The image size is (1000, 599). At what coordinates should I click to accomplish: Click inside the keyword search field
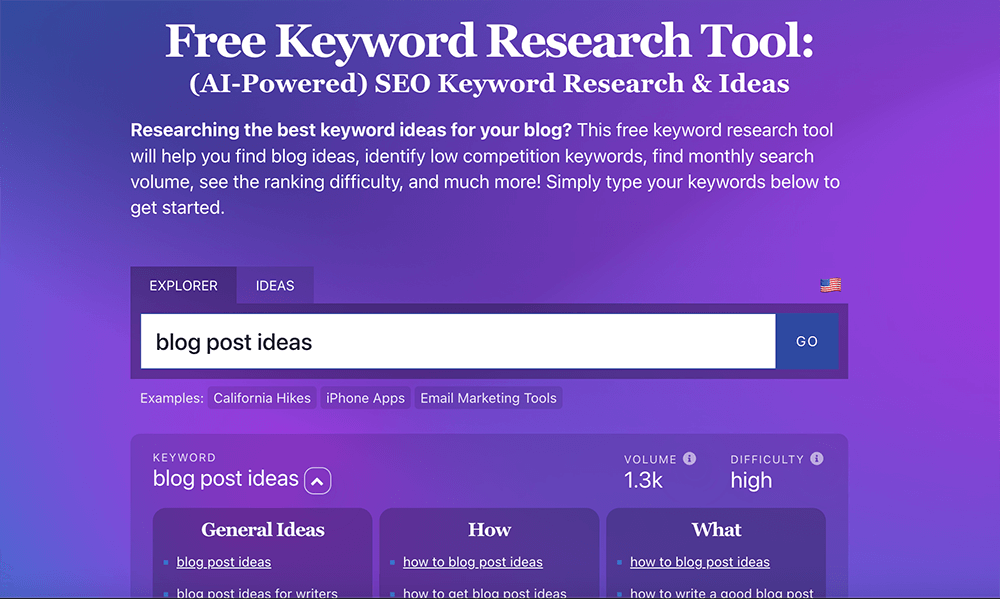click(x=450, y=341)
